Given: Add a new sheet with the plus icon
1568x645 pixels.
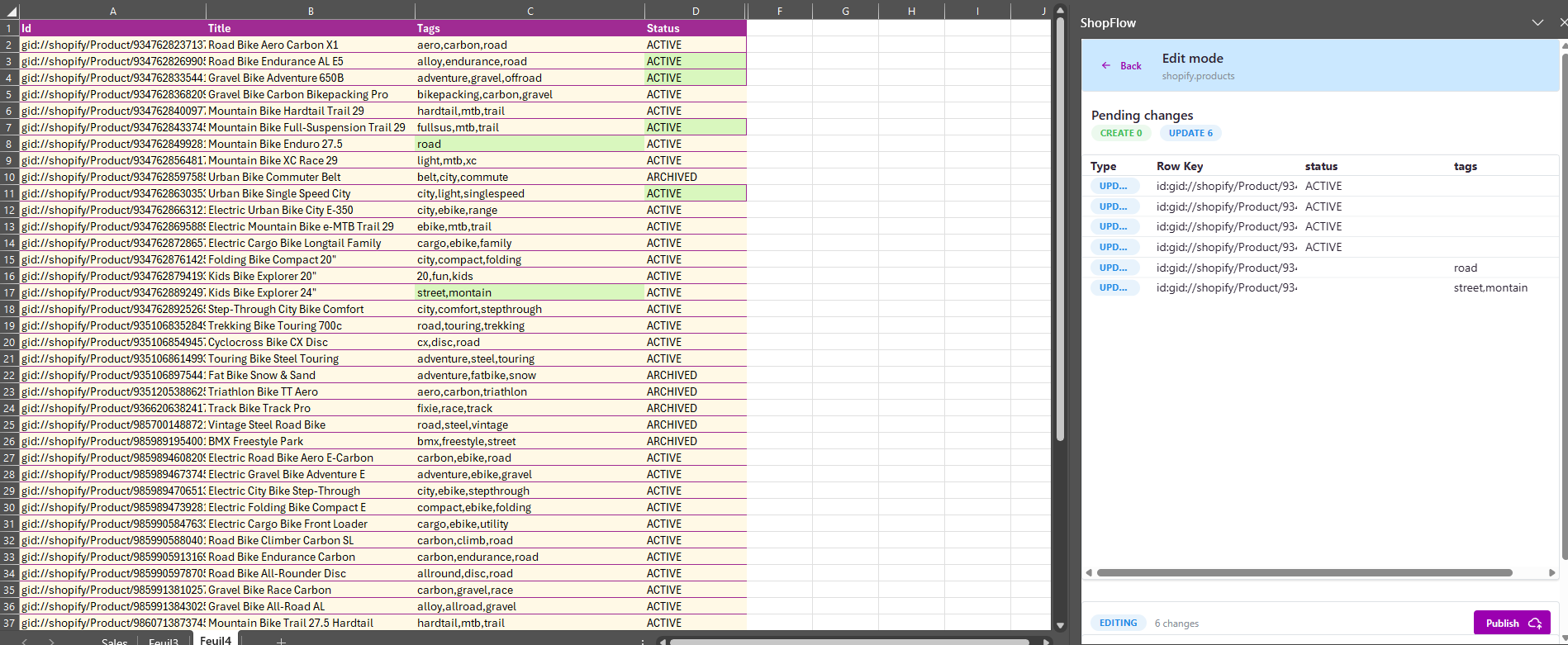Looking at the screenshot, I should [x=281, y=641].
